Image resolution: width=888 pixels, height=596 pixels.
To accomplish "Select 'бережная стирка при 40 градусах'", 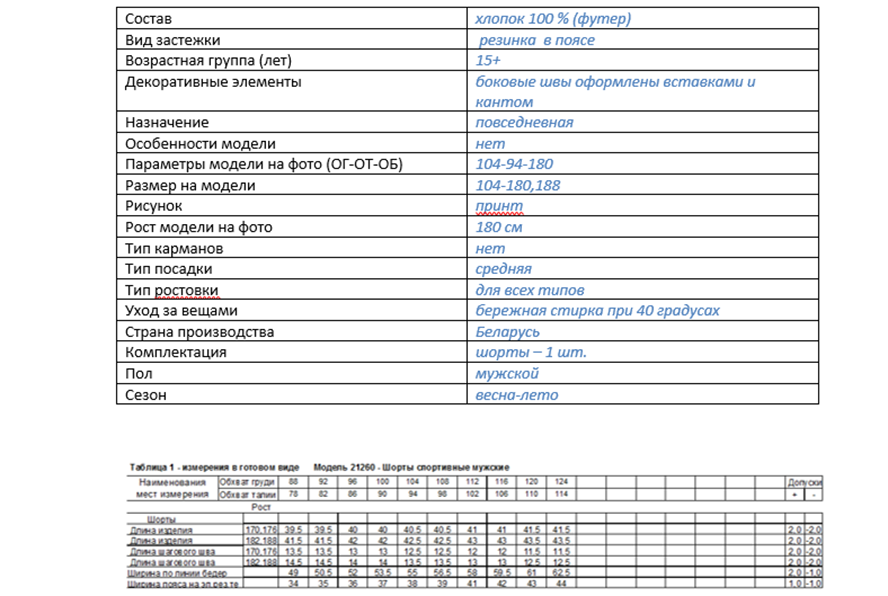I will coord(597,310).
